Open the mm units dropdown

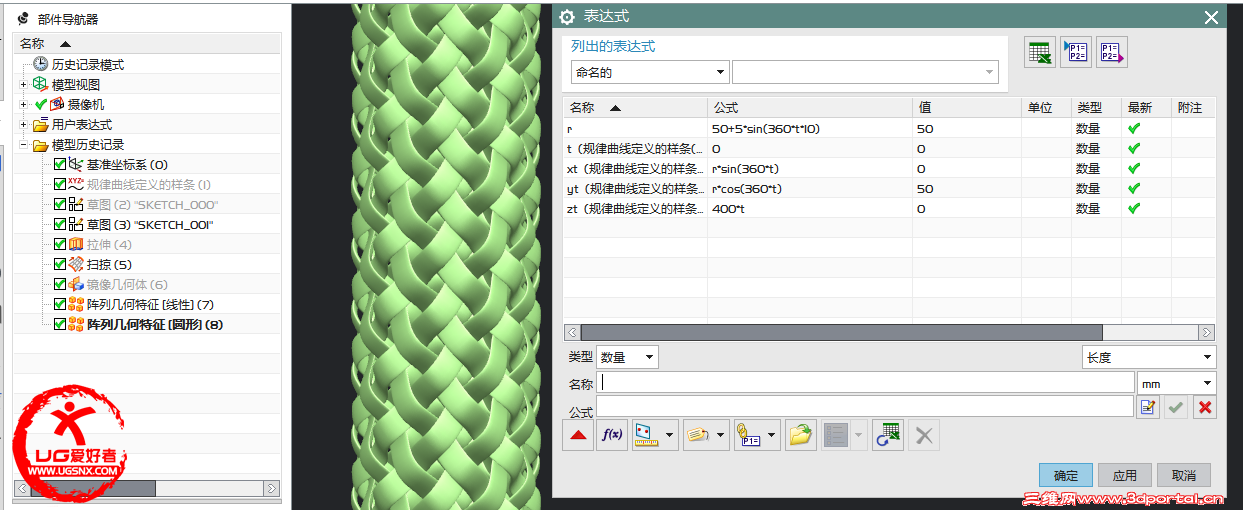pyautogui.click(x=1177, y=383)
